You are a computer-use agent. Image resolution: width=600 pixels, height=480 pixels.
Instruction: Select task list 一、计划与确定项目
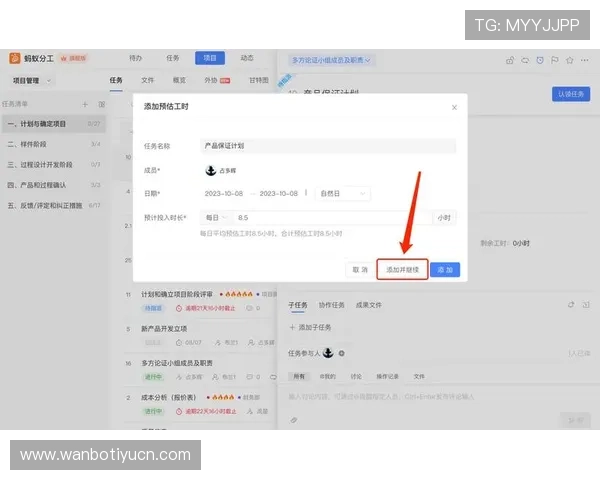click(54, 124)
